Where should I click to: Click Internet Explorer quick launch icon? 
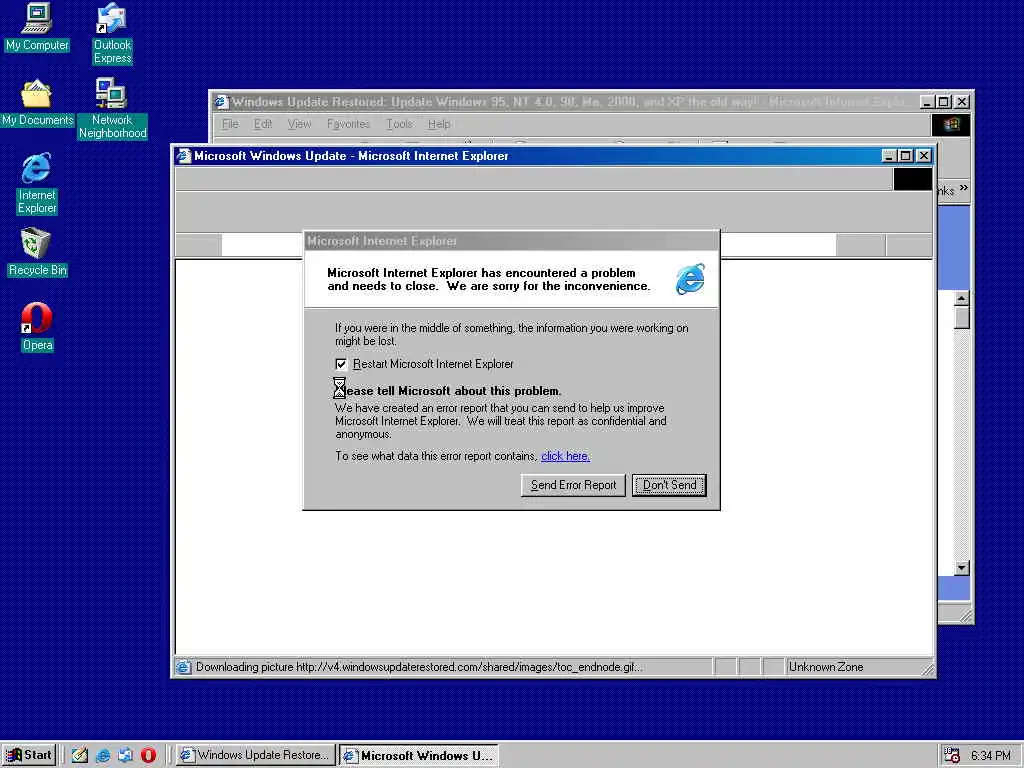pos(103,756)
